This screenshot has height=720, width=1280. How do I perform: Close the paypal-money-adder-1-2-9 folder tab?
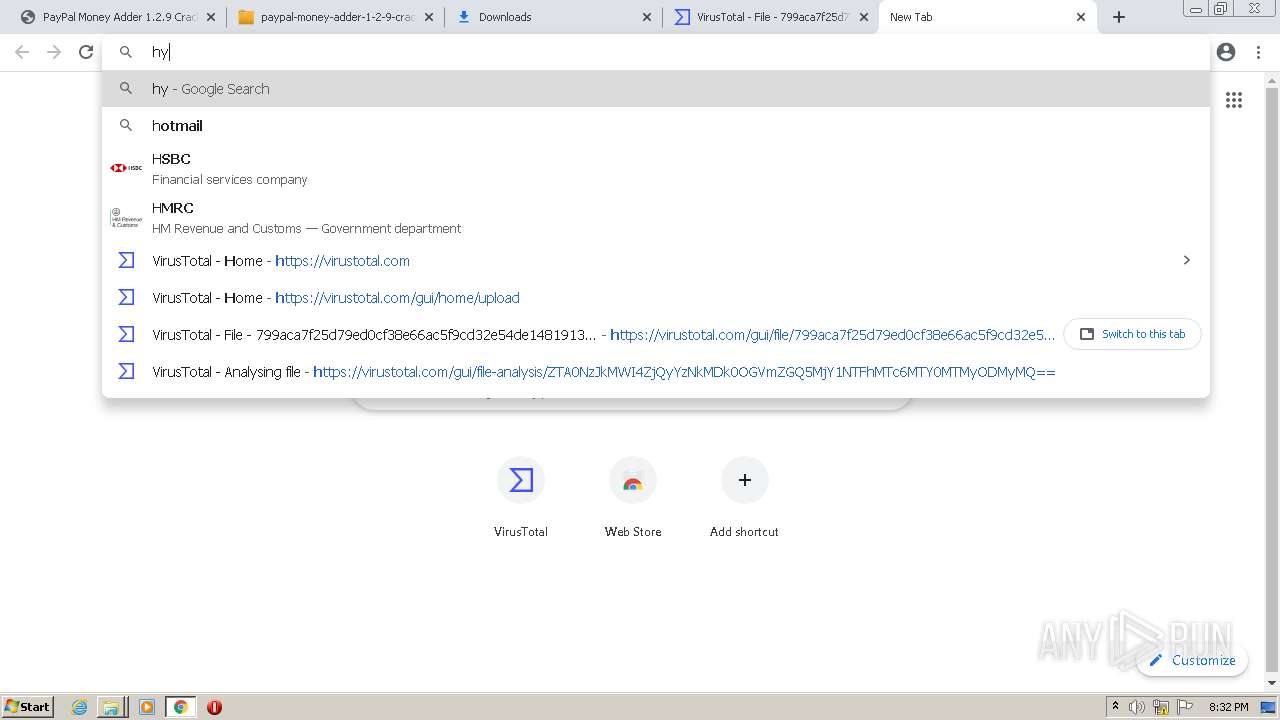[429, 17]
